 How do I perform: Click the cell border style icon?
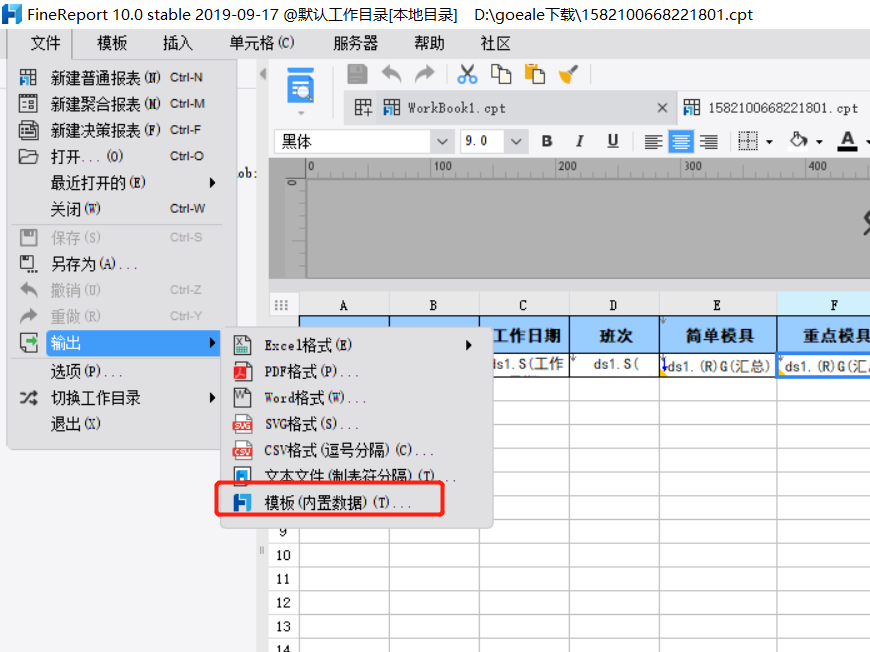pos(748,141)
